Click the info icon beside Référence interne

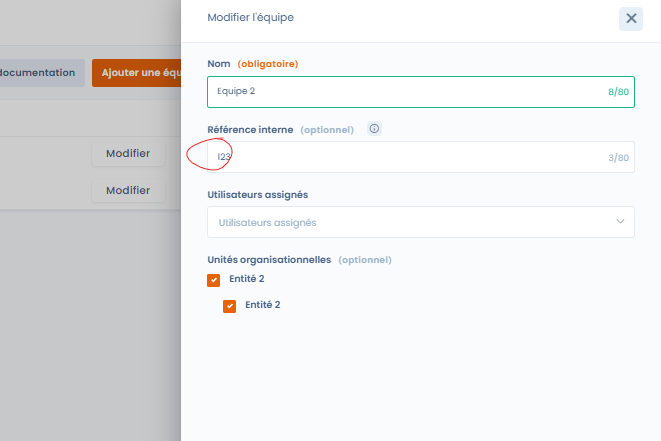click(374, 129)
